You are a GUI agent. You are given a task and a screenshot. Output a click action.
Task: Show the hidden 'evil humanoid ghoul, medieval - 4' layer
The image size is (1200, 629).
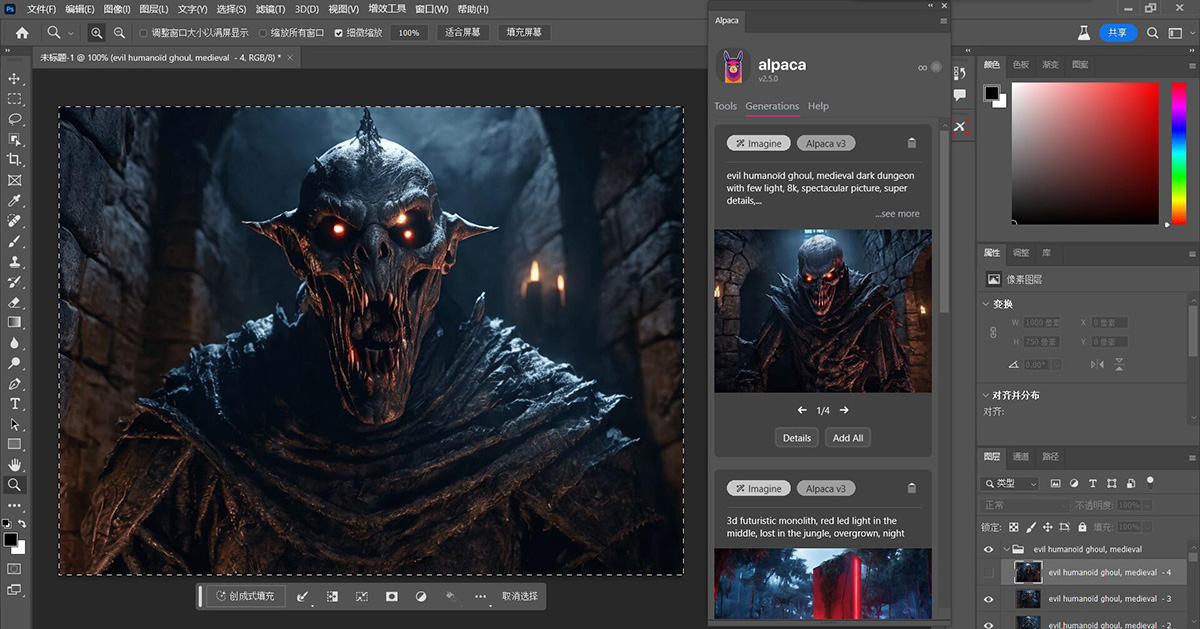pos(989,572)
